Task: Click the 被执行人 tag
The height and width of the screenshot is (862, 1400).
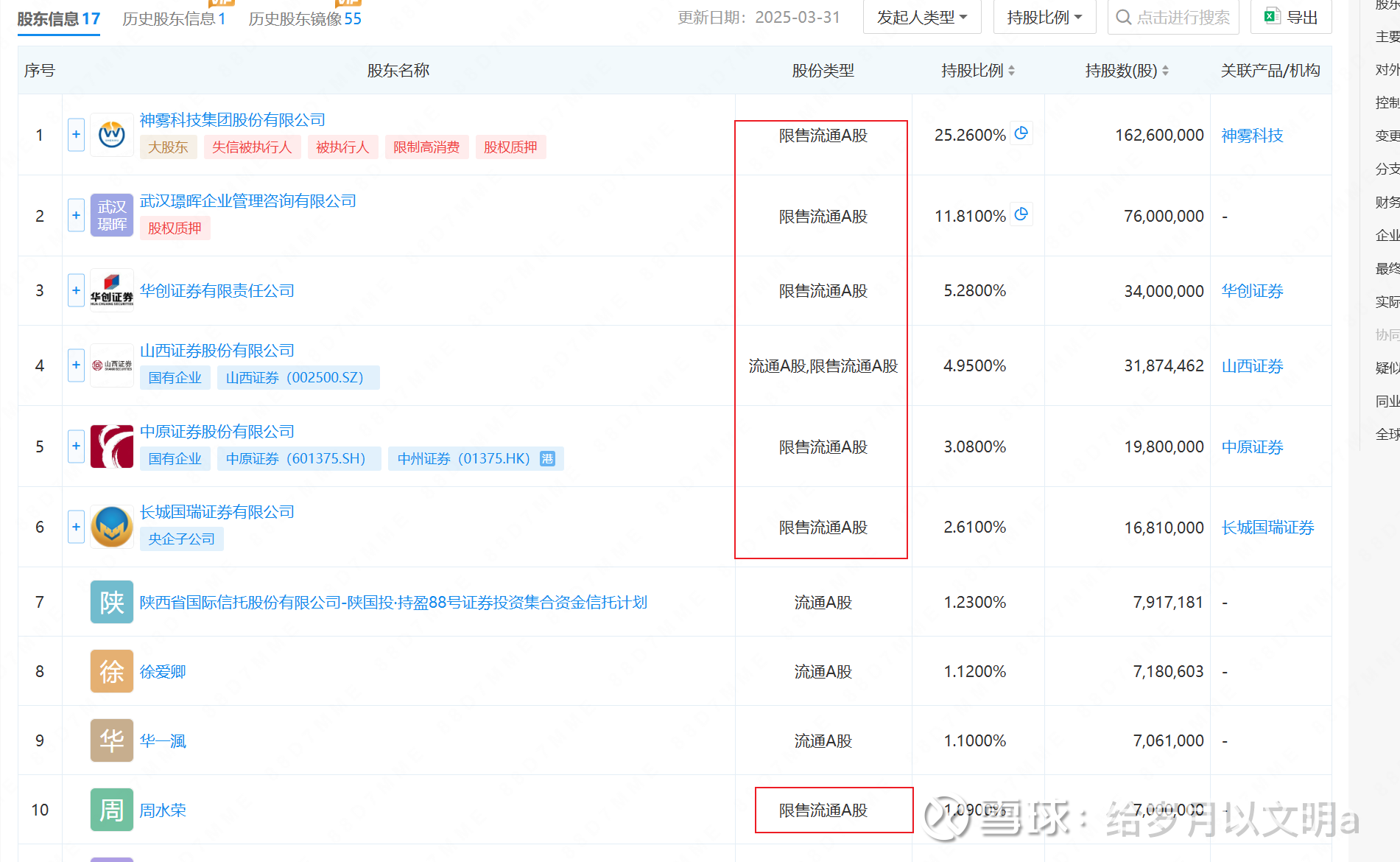Action: pyautogui.click(x=342, y=147)
